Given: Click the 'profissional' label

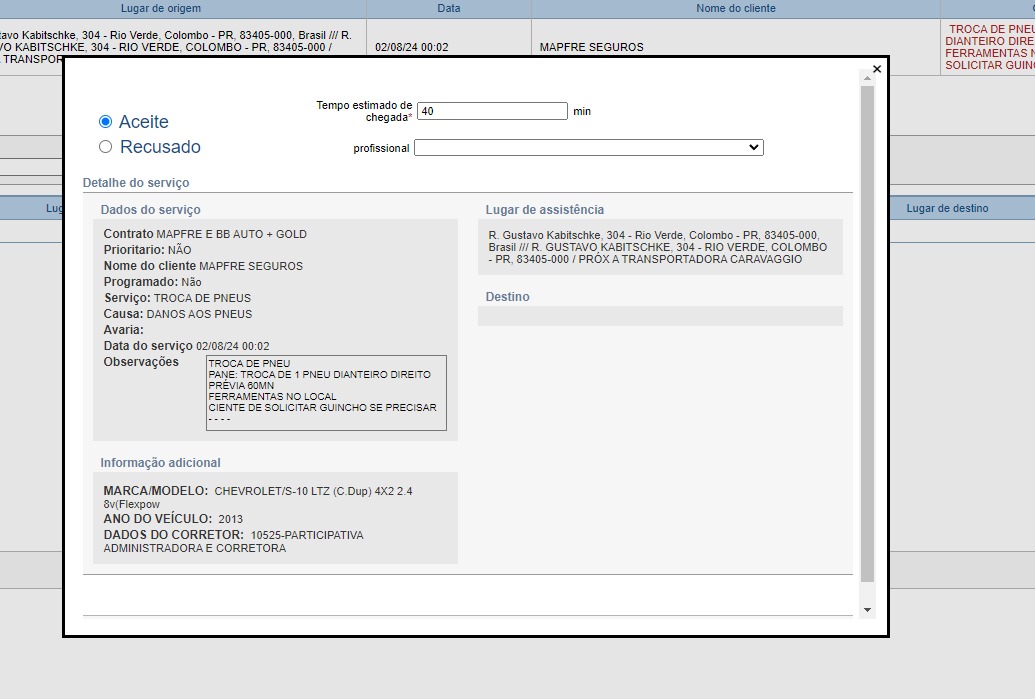Looking at the screenshot, I should (x=381, y=149).
